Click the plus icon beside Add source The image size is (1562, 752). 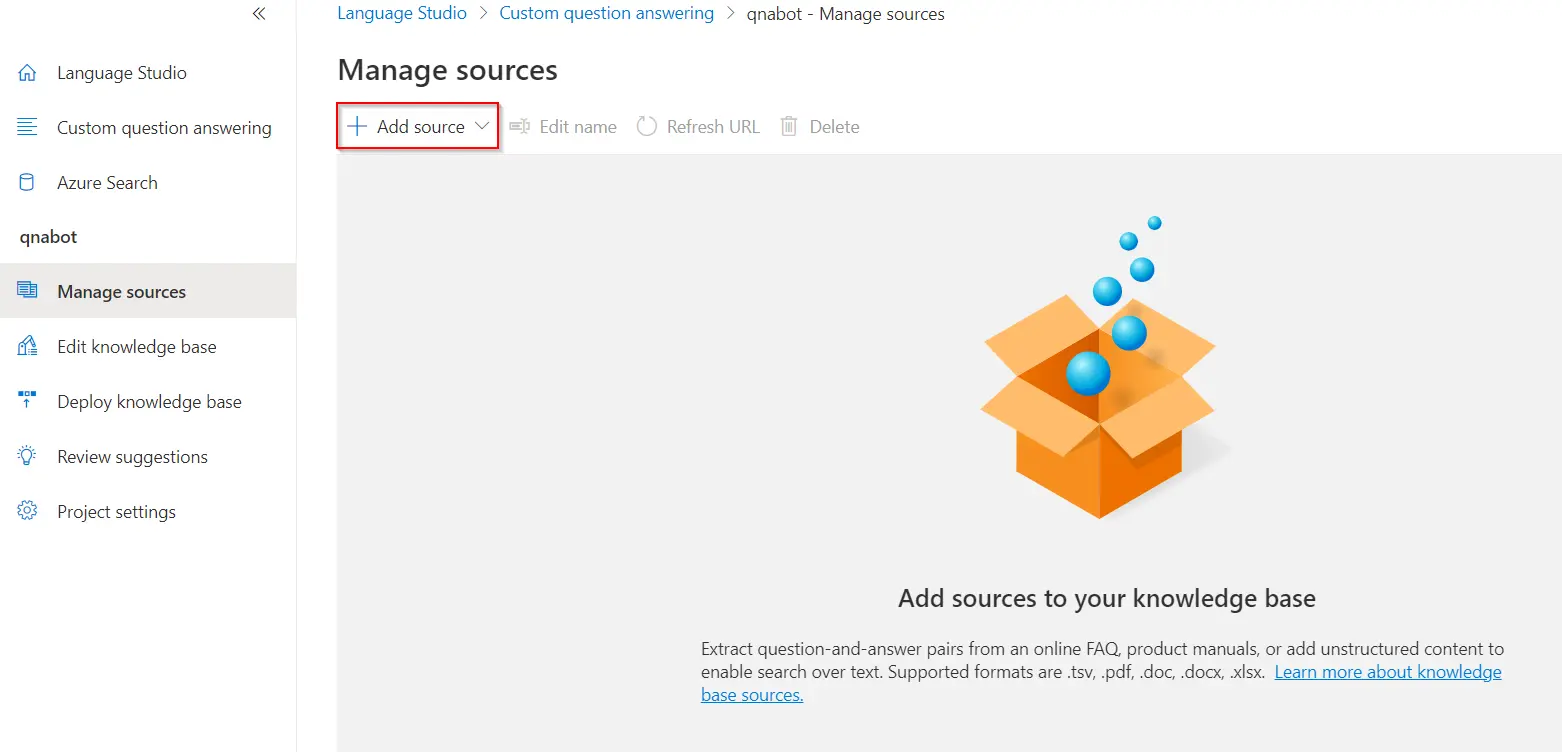pyautogui.click(x=356, y=126)
